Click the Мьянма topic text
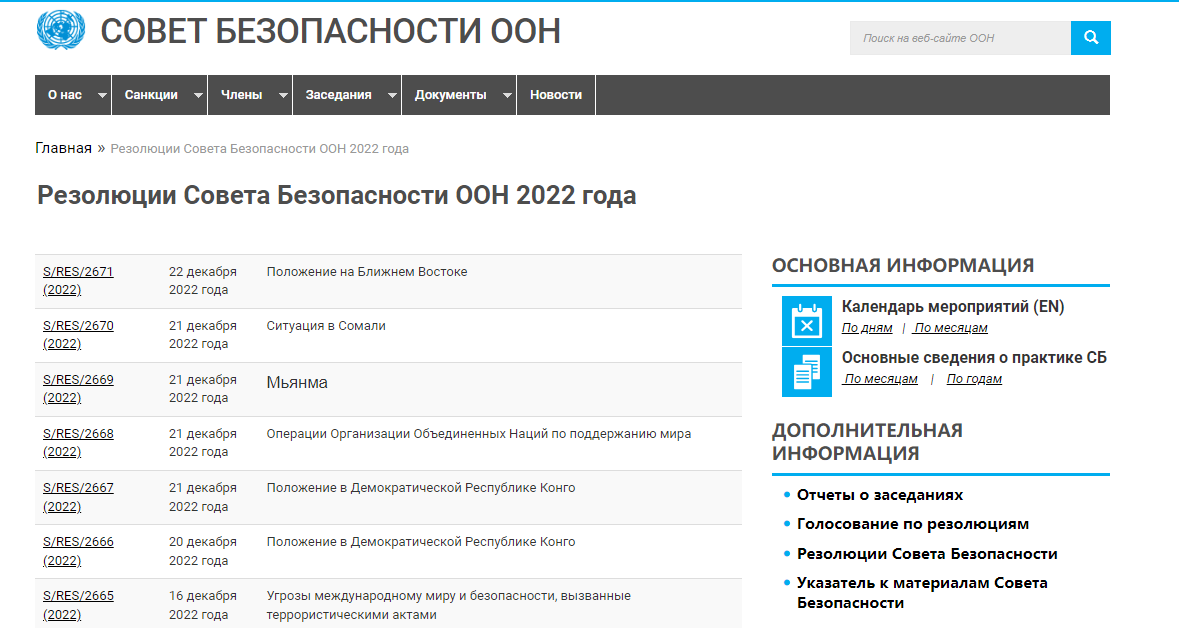The height and width of the screenshot is (628, 1179). click(297, 383)
